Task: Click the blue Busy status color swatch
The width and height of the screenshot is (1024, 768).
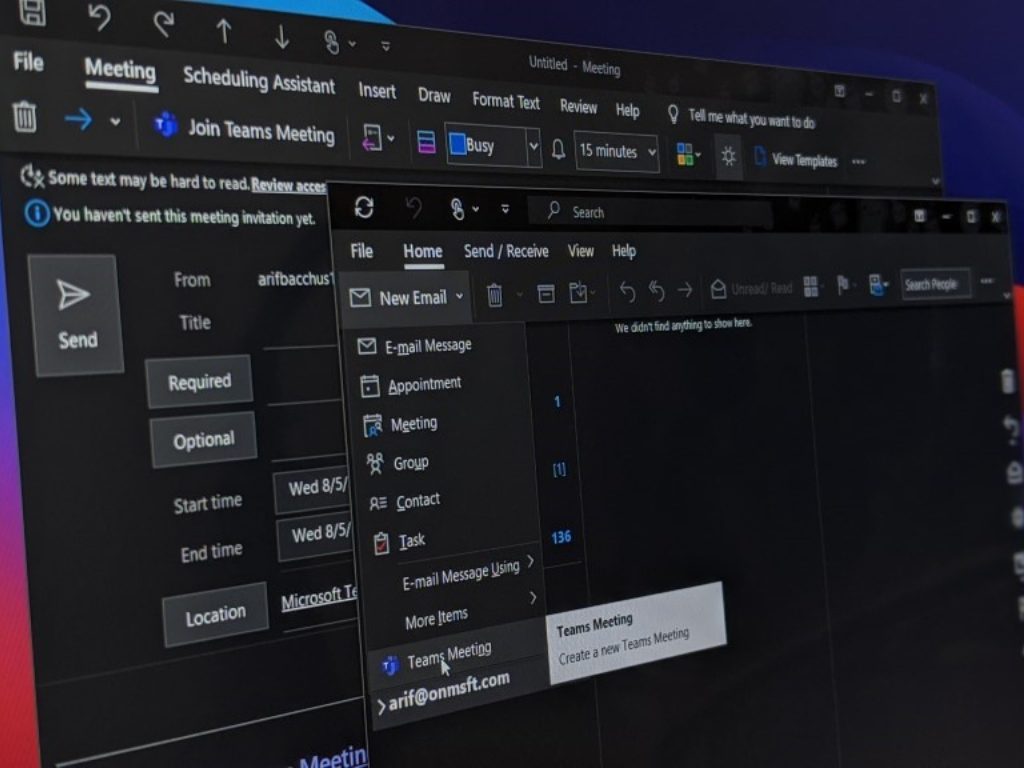Action: 457,145
